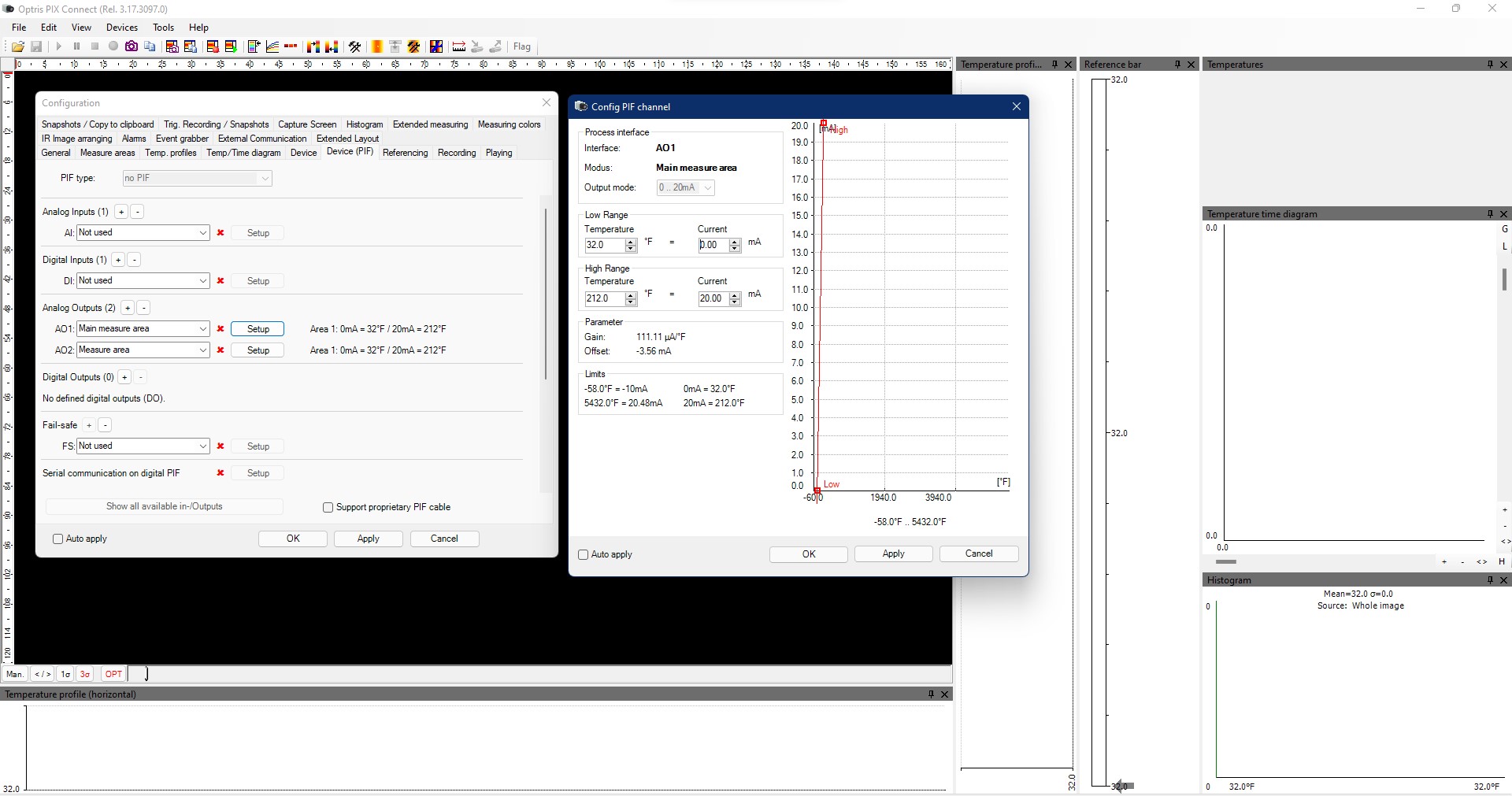
Task: Check Auto apply in Config PIF channel
Action: 584,555
